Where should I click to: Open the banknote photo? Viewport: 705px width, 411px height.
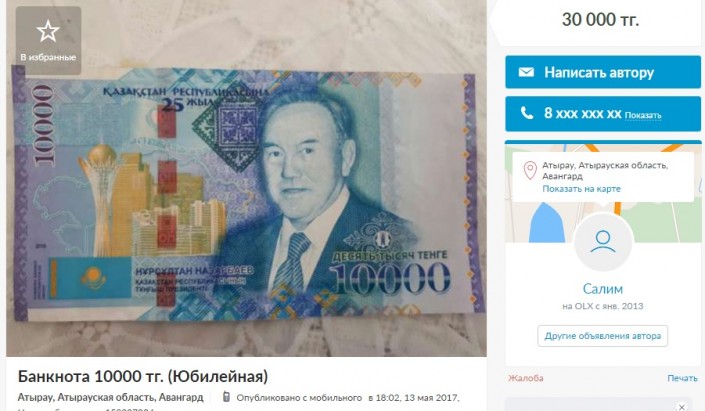[x=246, y=178]
